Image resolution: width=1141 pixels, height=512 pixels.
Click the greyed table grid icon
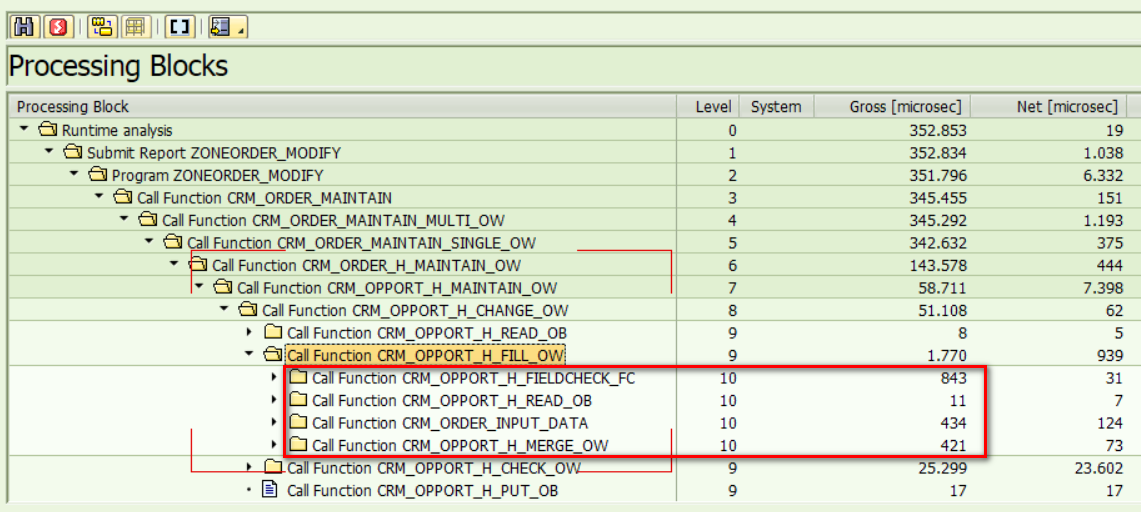click(x=135, y=27)
